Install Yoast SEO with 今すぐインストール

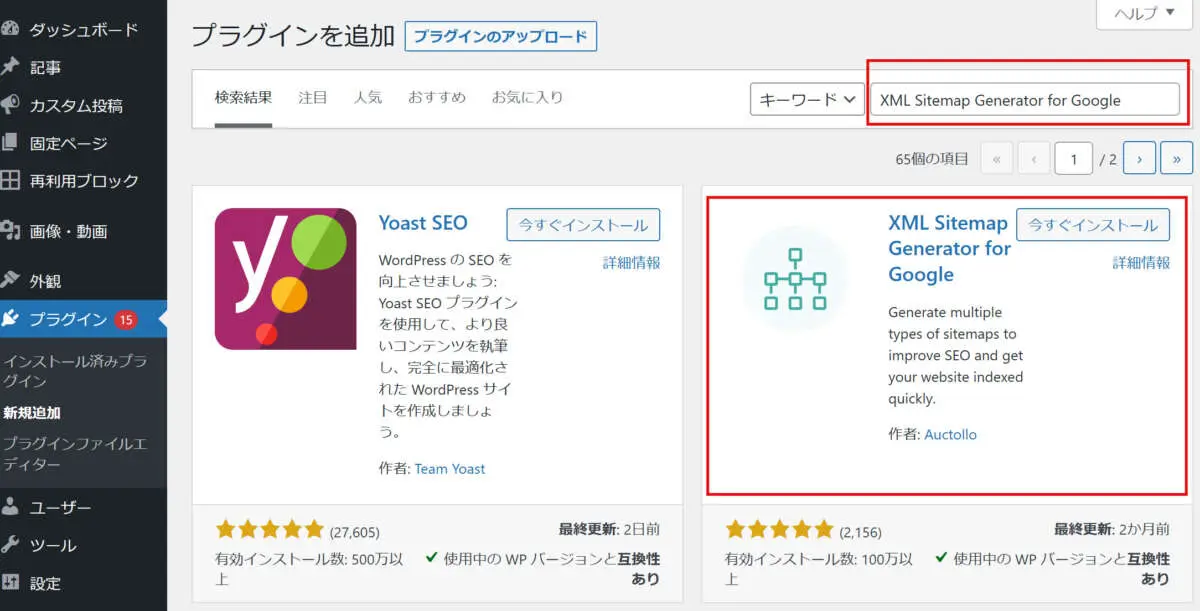pos(584,225)
